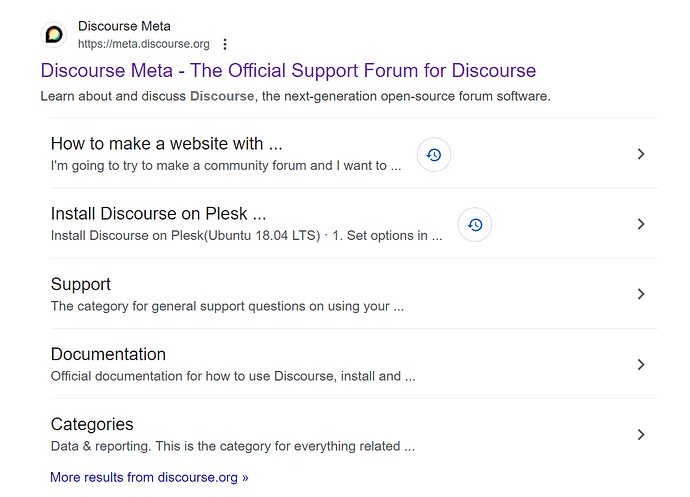This screenshot has height=497, width=690.
Task: Click snippet mentioning Ubuntu 18.04 LTS
Action: 246,236
